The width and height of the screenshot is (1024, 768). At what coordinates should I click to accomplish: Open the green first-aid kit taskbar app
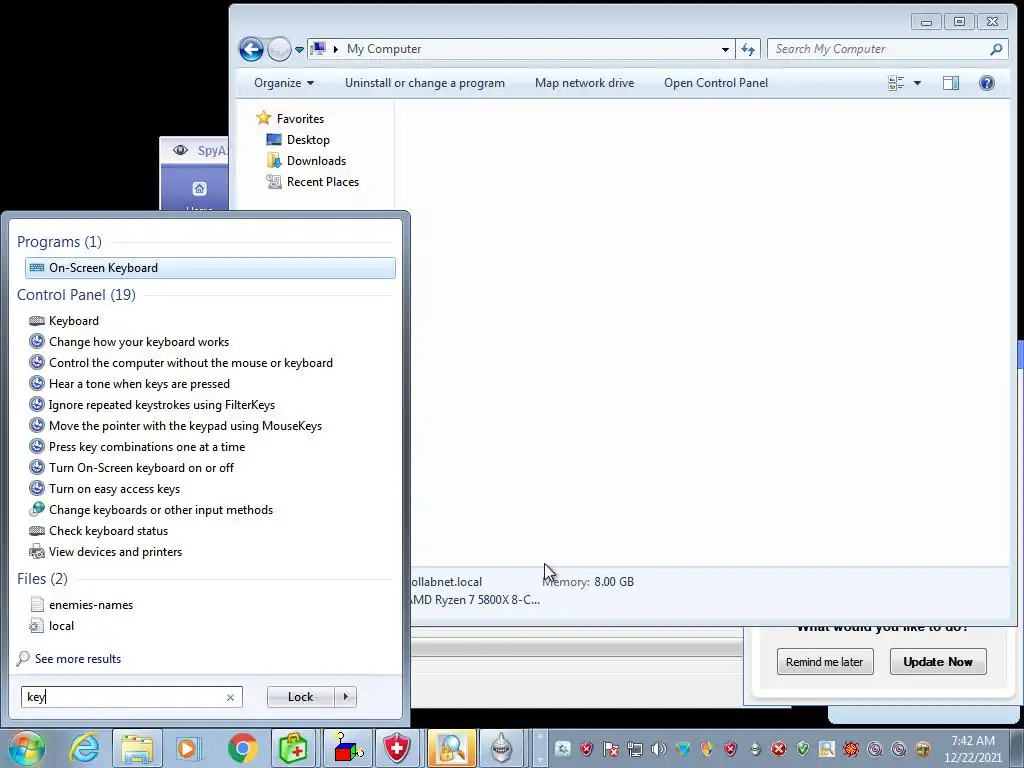pyautogui.click(x=293, y=748)
